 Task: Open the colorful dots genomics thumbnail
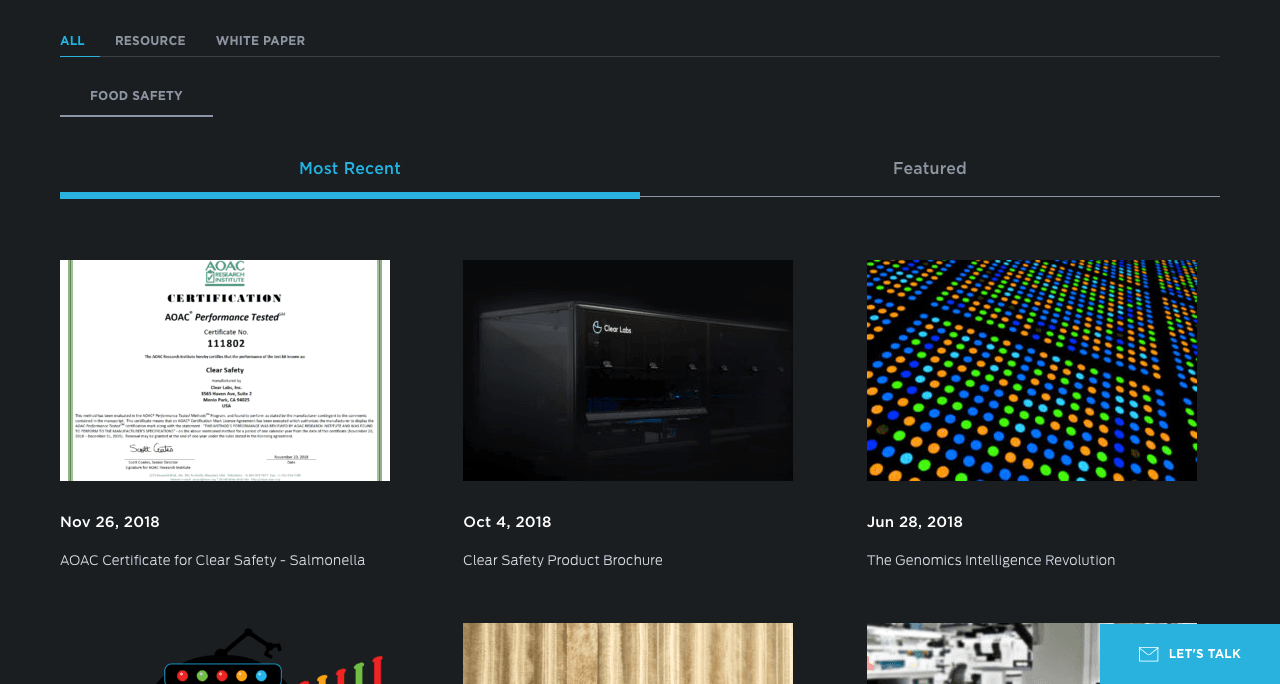click(1032, 370)
